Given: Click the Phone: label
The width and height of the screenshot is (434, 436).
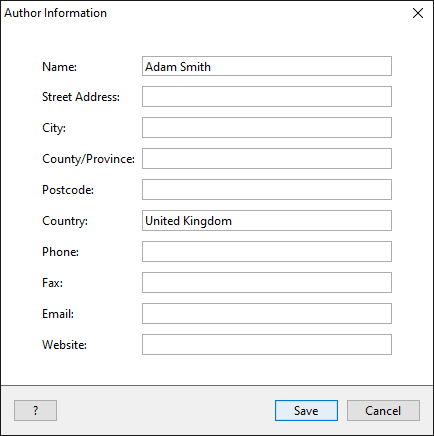Looking at the screenshot, I should [60, 252].
